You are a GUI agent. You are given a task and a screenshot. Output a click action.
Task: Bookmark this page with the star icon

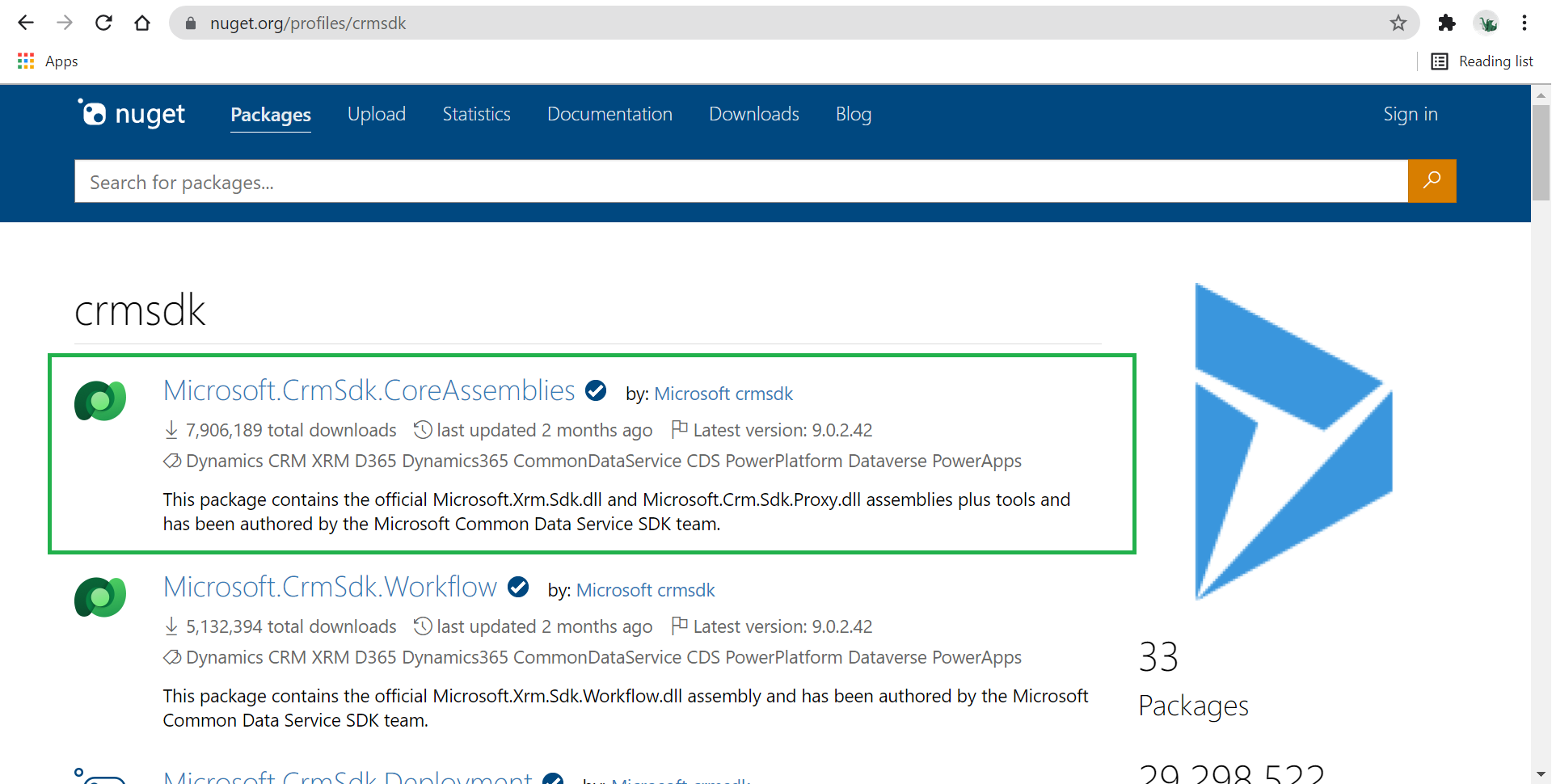(1398, 23)
